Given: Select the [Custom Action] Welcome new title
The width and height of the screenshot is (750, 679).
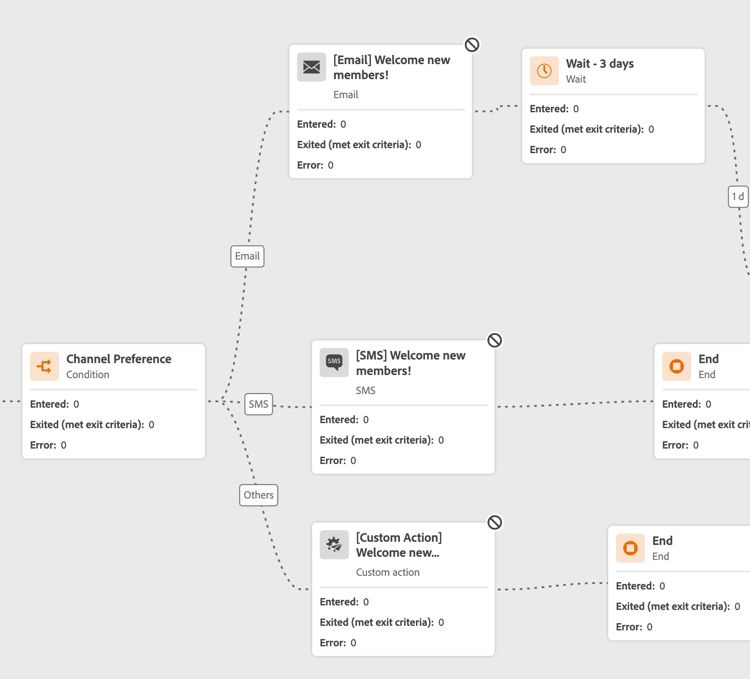Looking at the screenshot, I should point(398,545).
